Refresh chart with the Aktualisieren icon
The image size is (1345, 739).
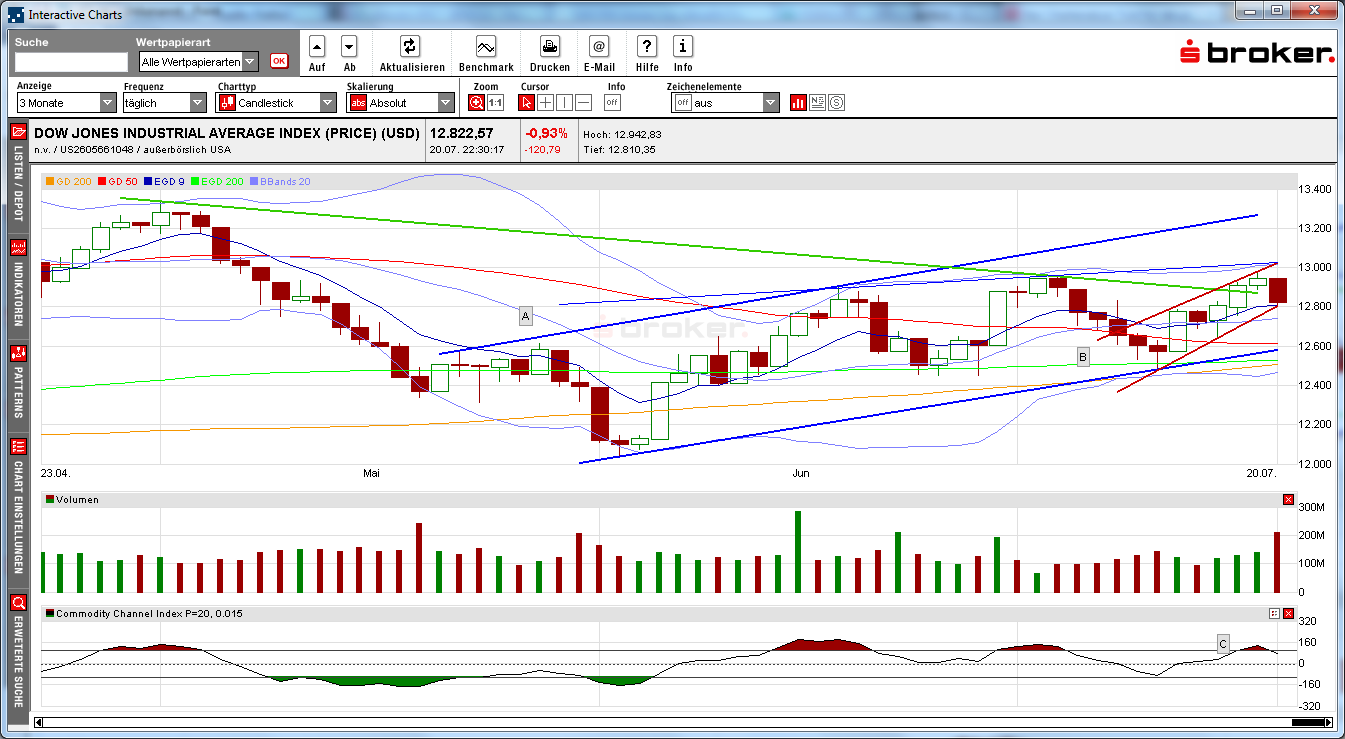[410, 46]
